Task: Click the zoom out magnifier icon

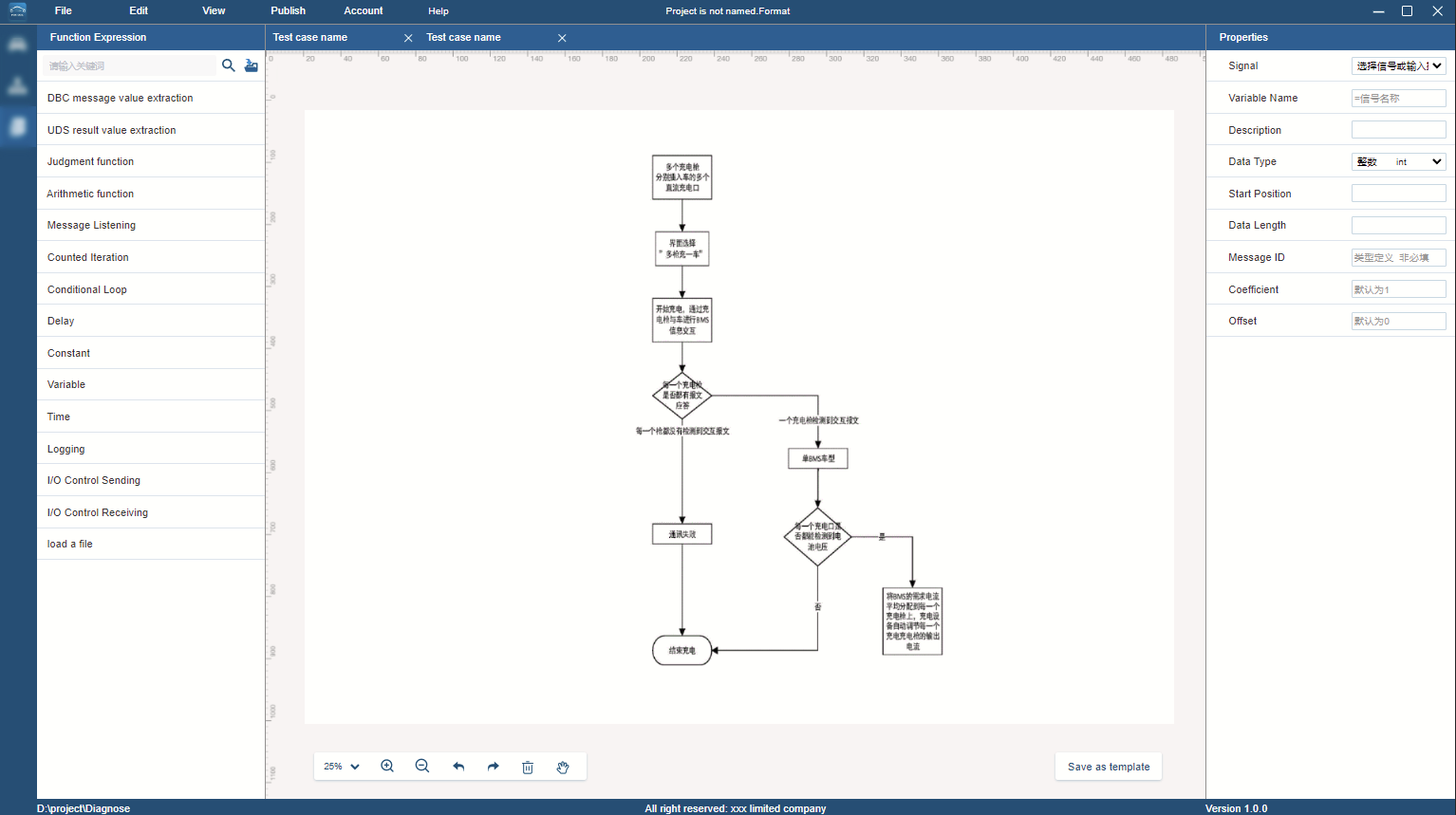Action: pos(422,767)
